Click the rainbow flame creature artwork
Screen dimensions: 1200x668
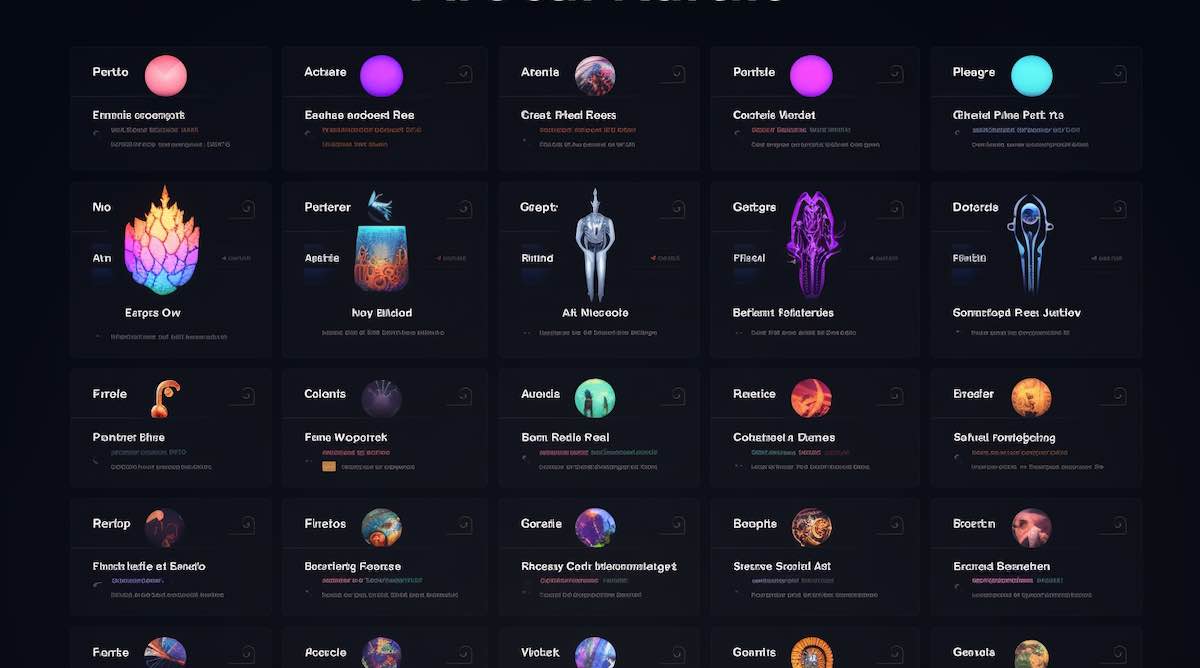pyautogui.click(x=161, y=241)
